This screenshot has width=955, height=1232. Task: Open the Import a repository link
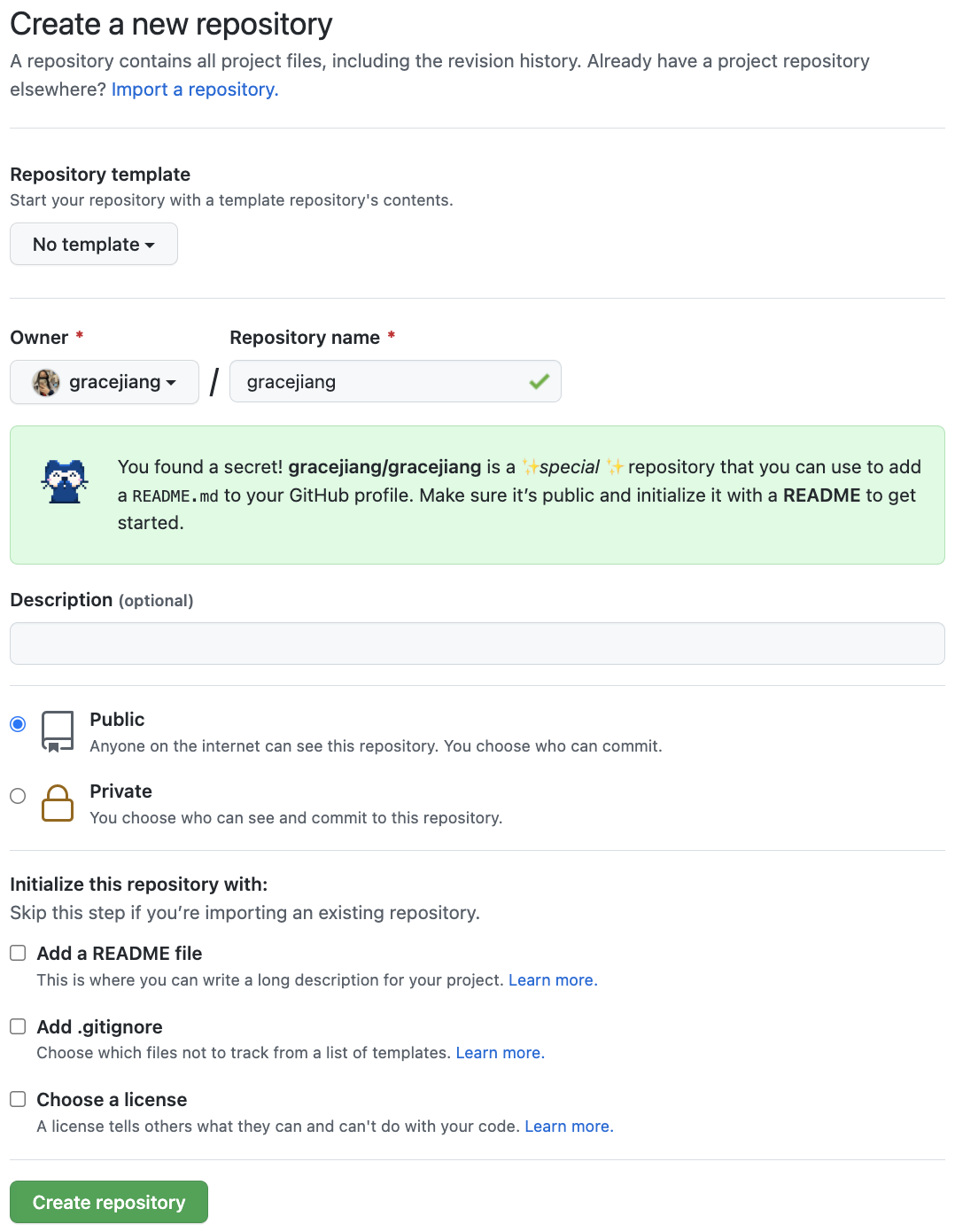(x=195, y=90)
